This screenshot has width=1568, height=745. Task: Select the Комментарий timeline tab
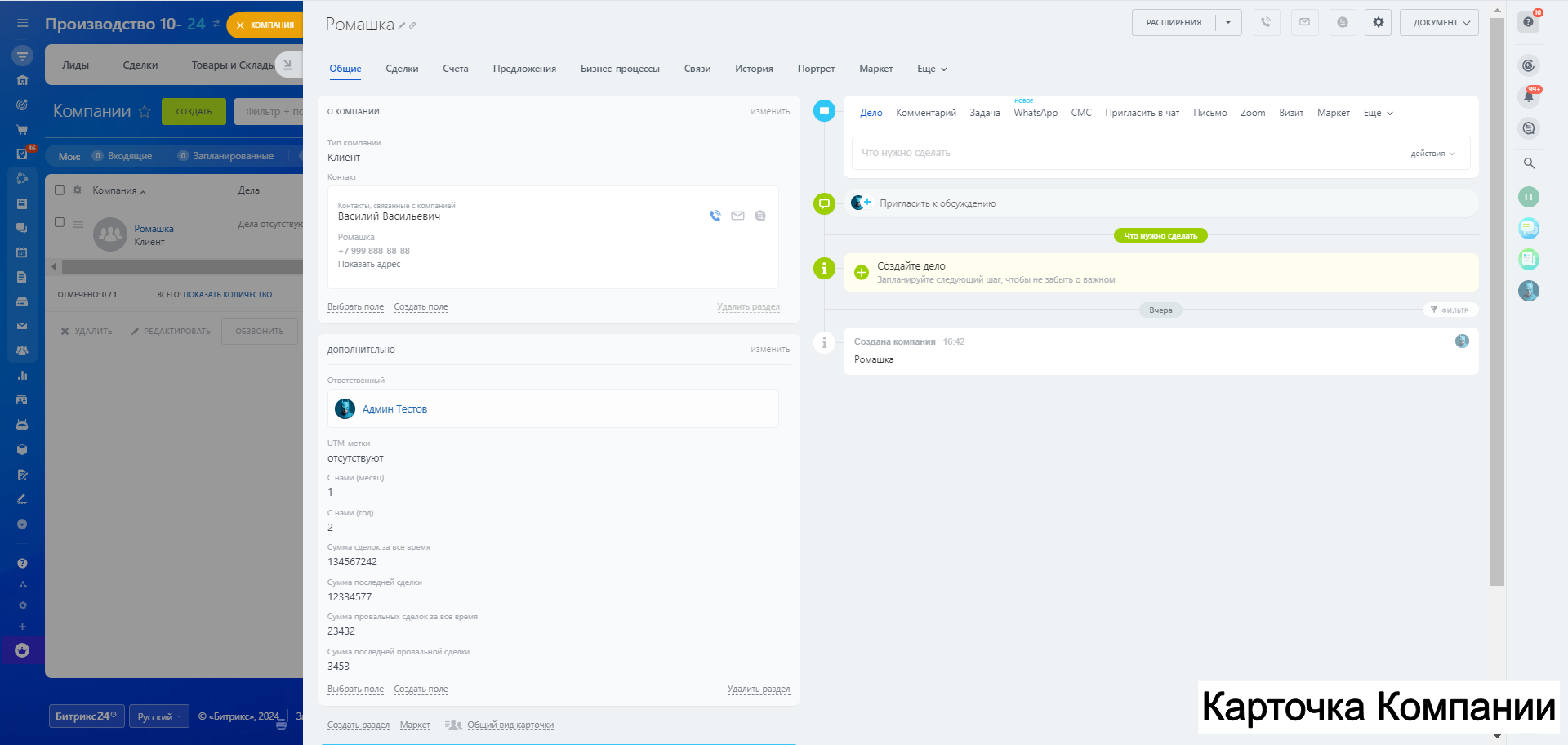(925, 113)
